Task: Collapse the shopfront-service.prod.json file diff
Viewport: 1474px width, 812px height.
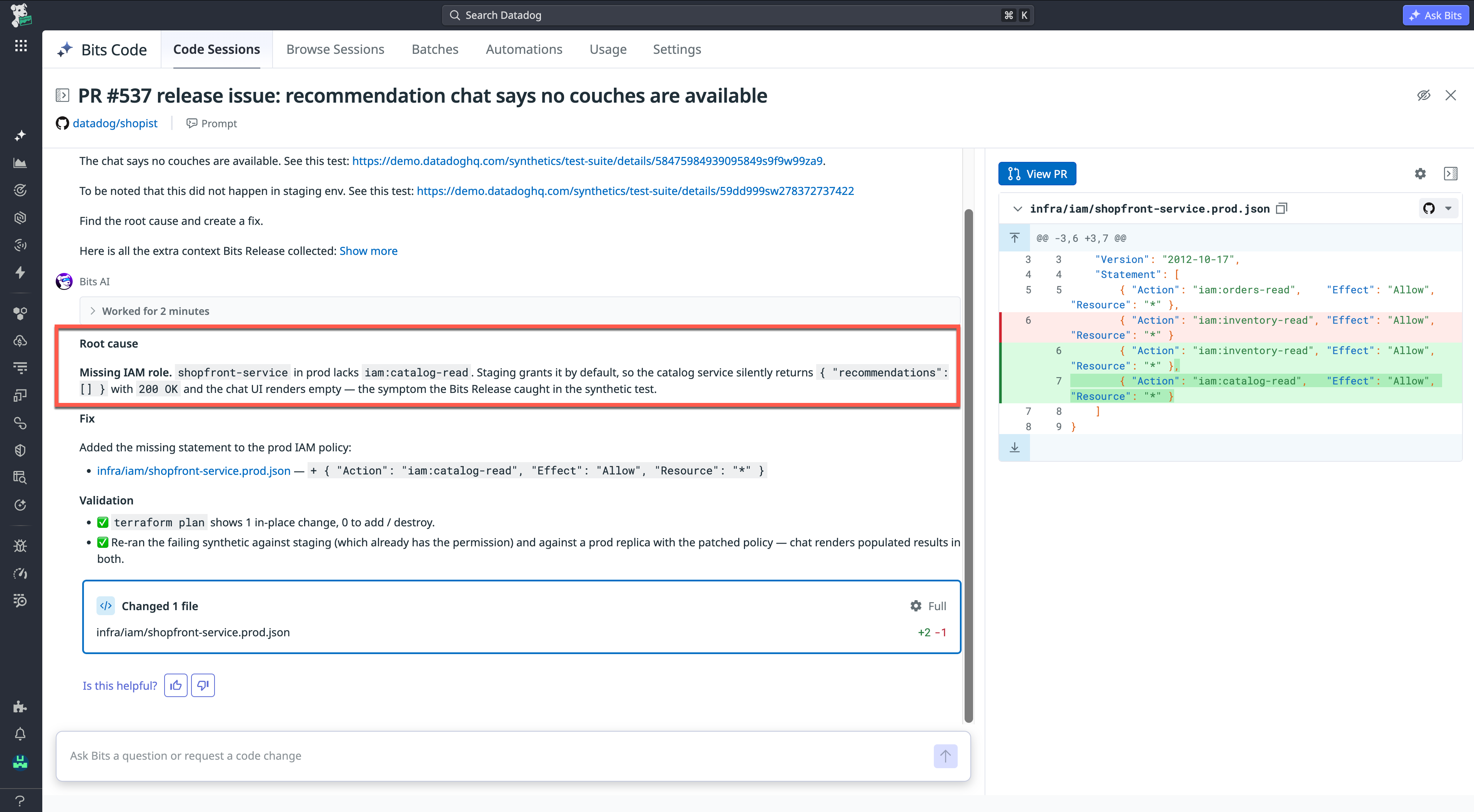Action: coord(1017,208)
